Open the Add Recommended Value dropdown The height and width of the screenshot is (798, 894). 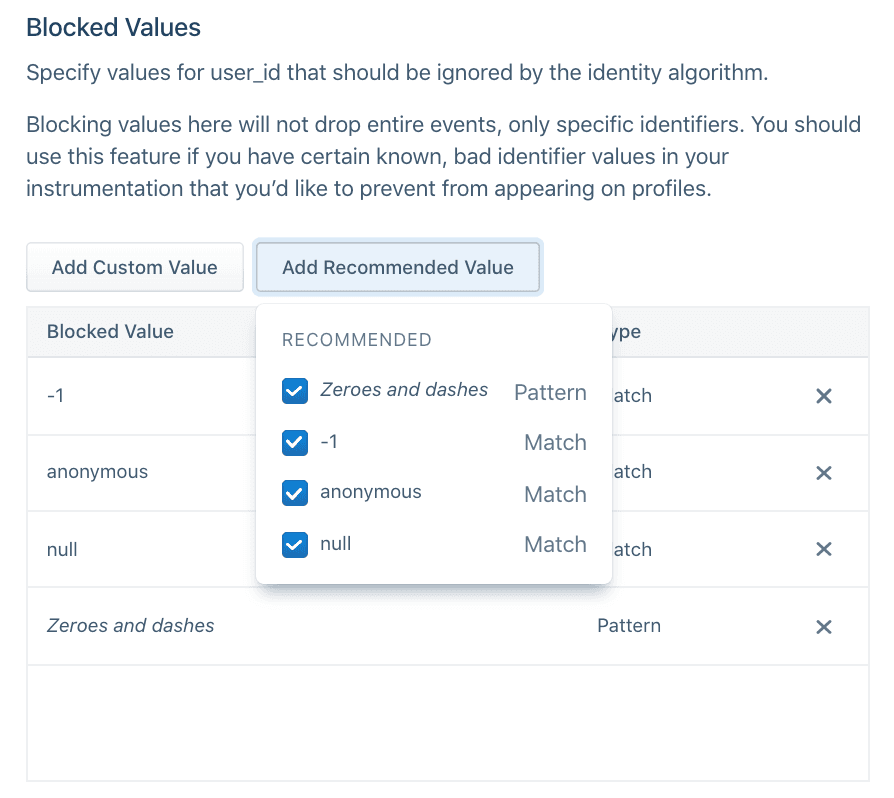coord(397,267)
